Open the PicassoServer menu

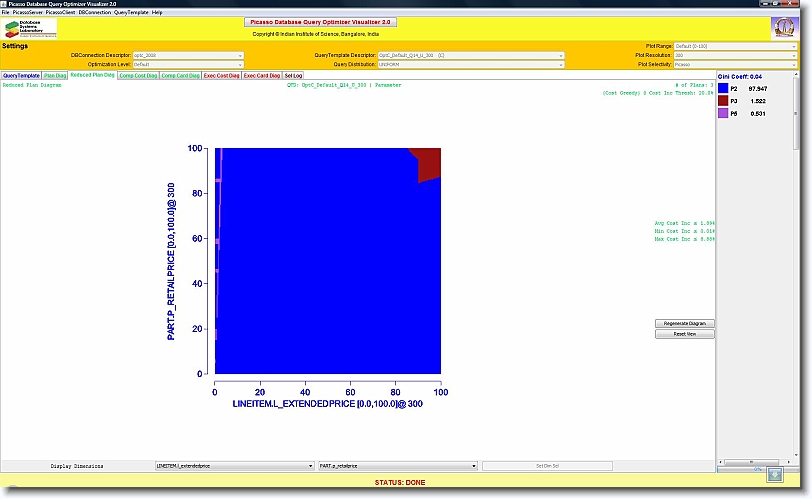point(27,12)
